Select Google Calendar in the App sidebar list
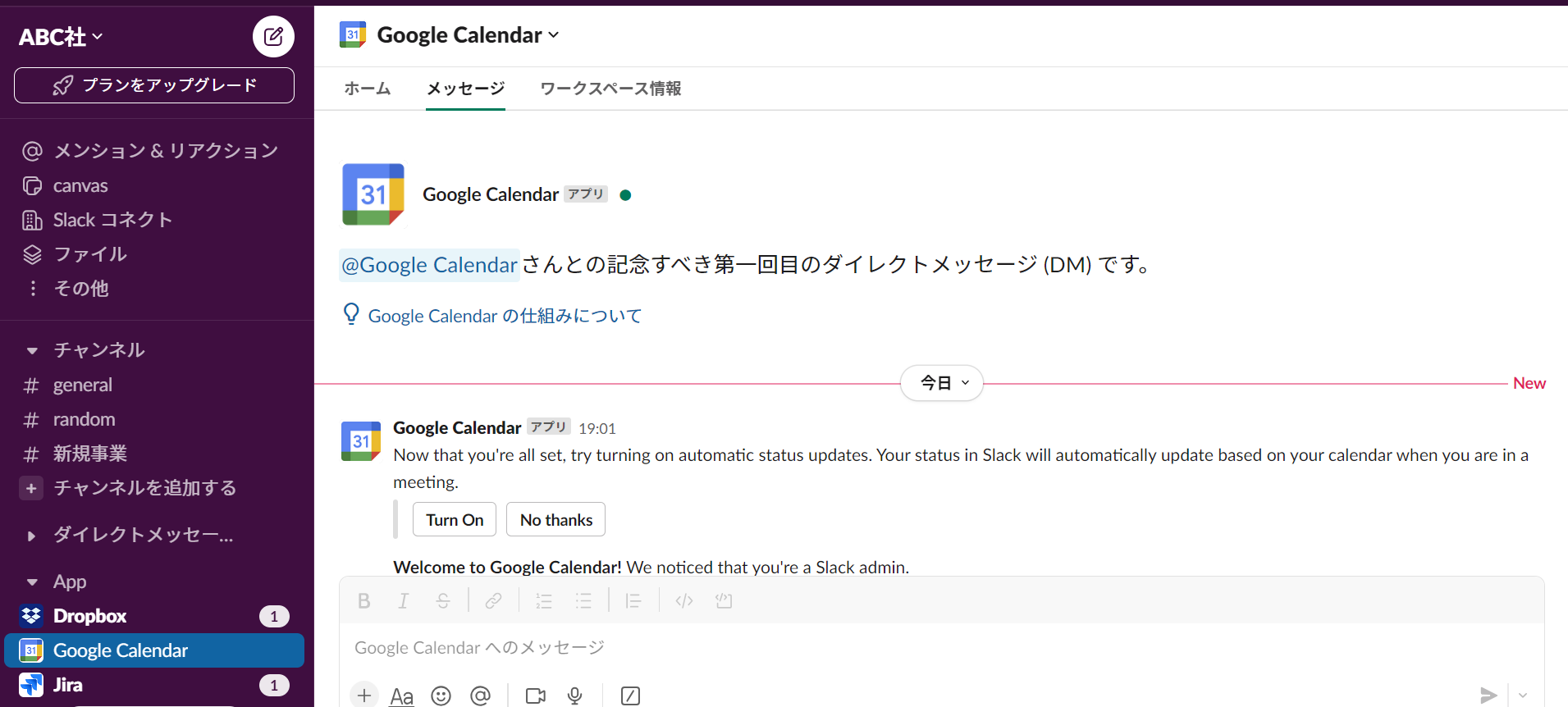The width and height of the screenshot is (1568, 707). (154, 650)
